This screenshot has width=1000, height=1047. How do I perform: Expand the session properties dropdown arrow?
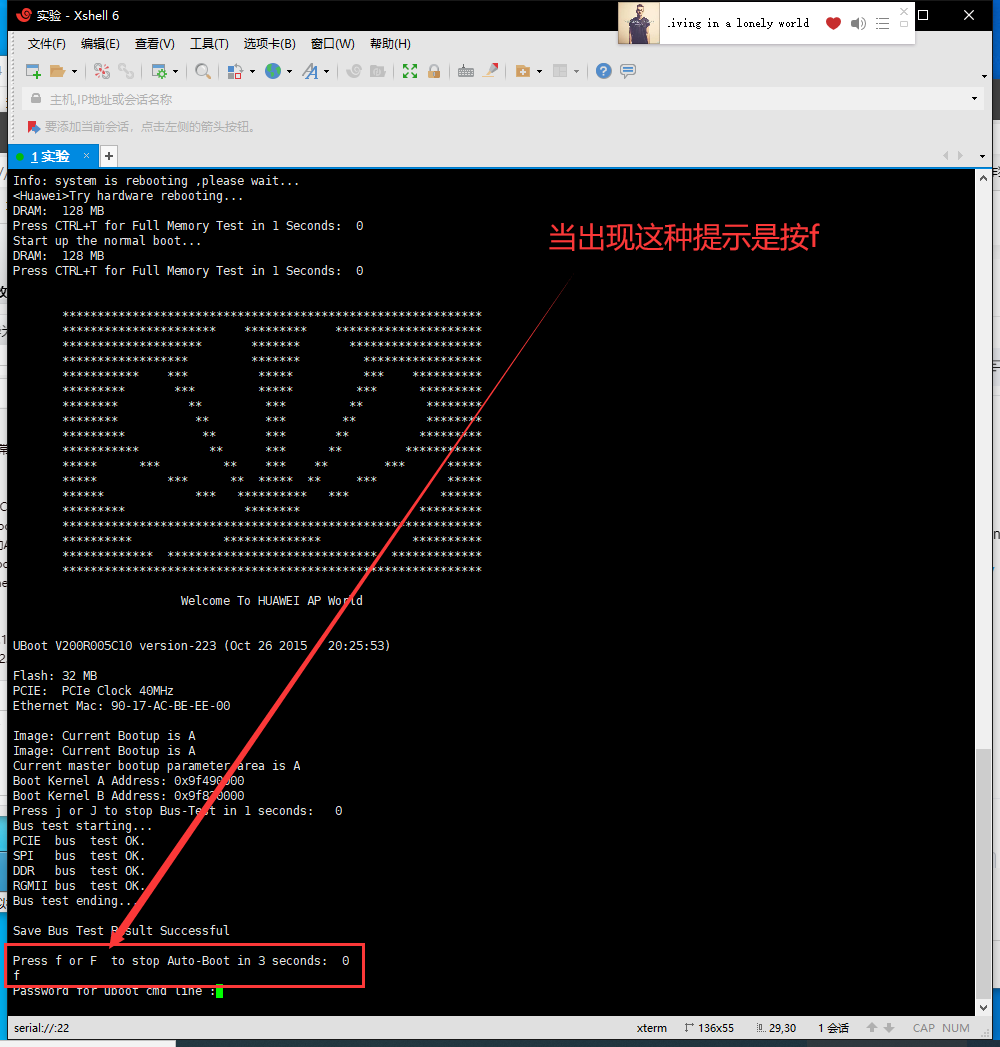click(176, 71)
